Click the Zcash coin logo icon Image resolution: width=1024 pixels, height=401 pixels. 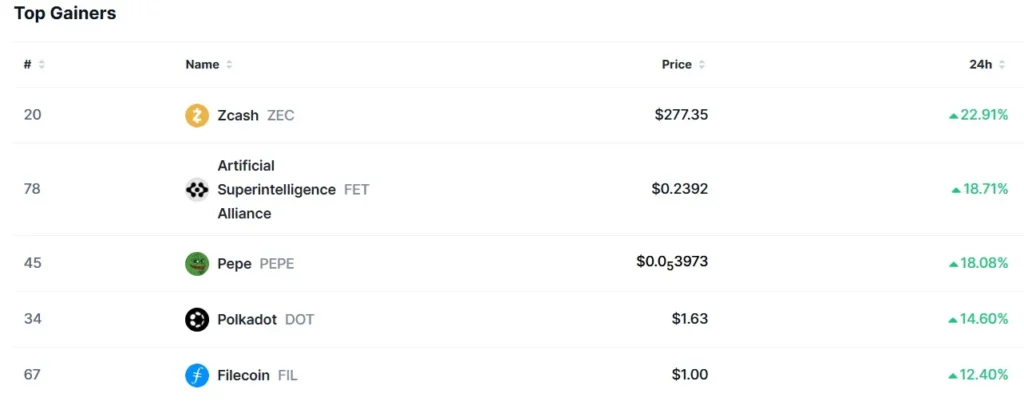[197, 115]
